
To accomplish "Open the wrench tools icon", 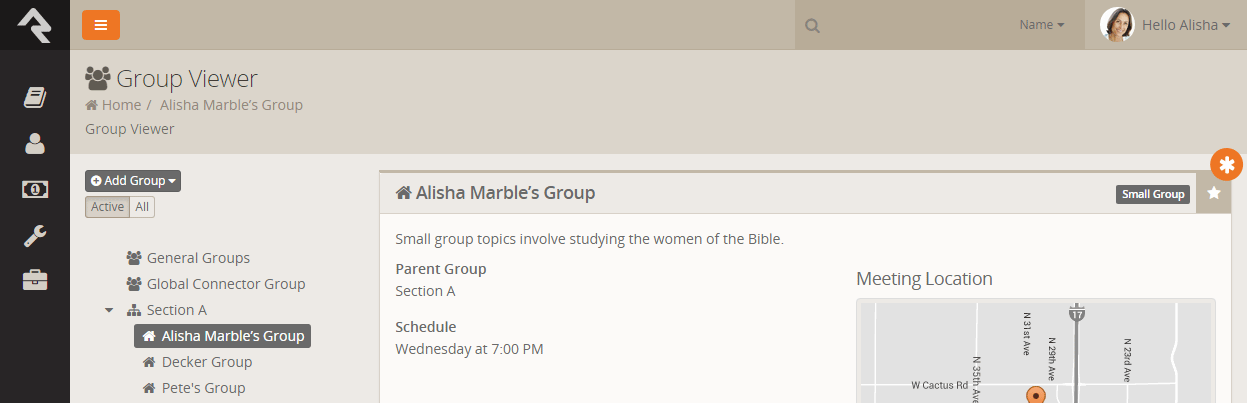I will click(35, 235).
